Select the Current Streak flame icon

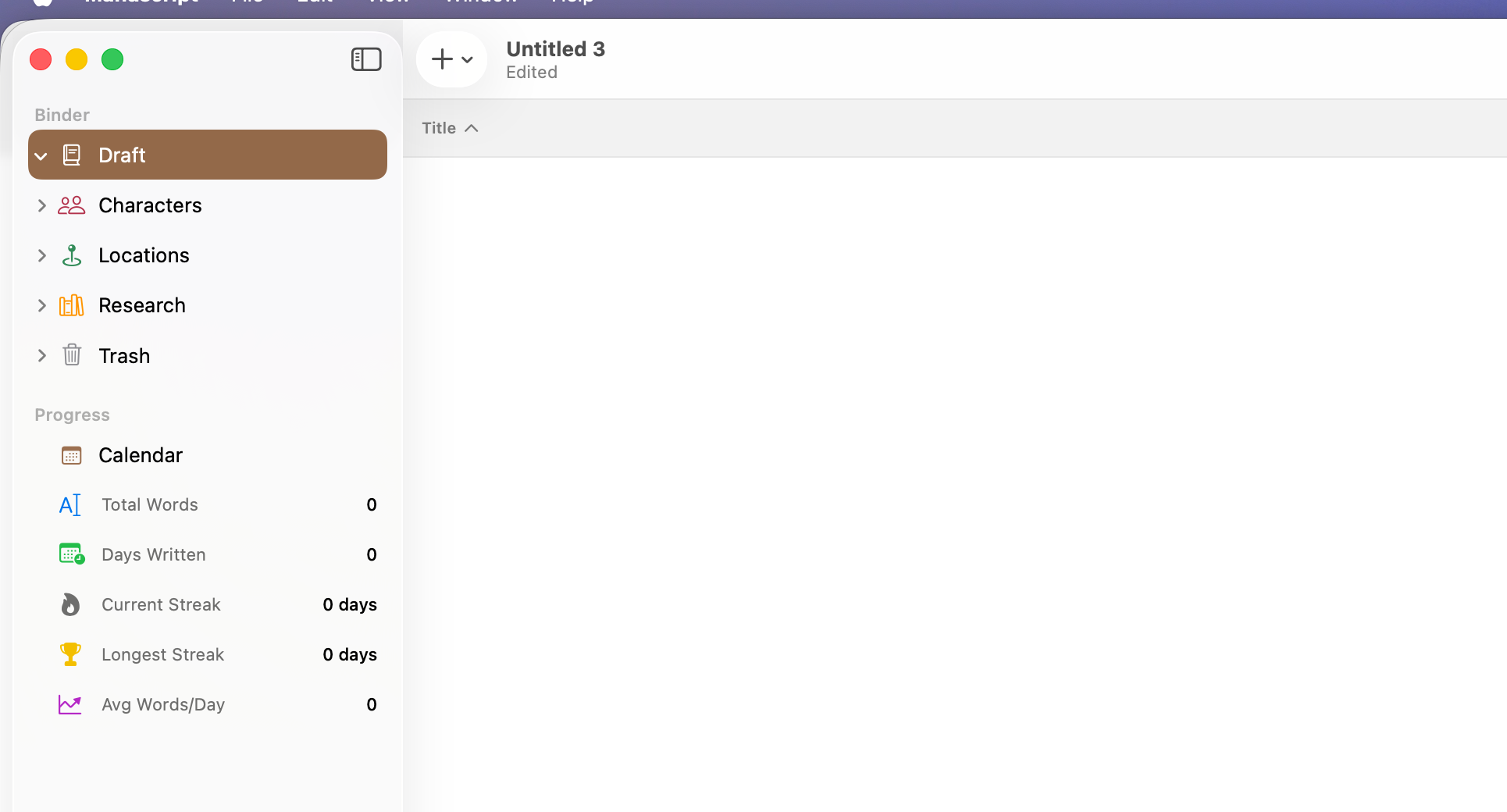(70, 604)
